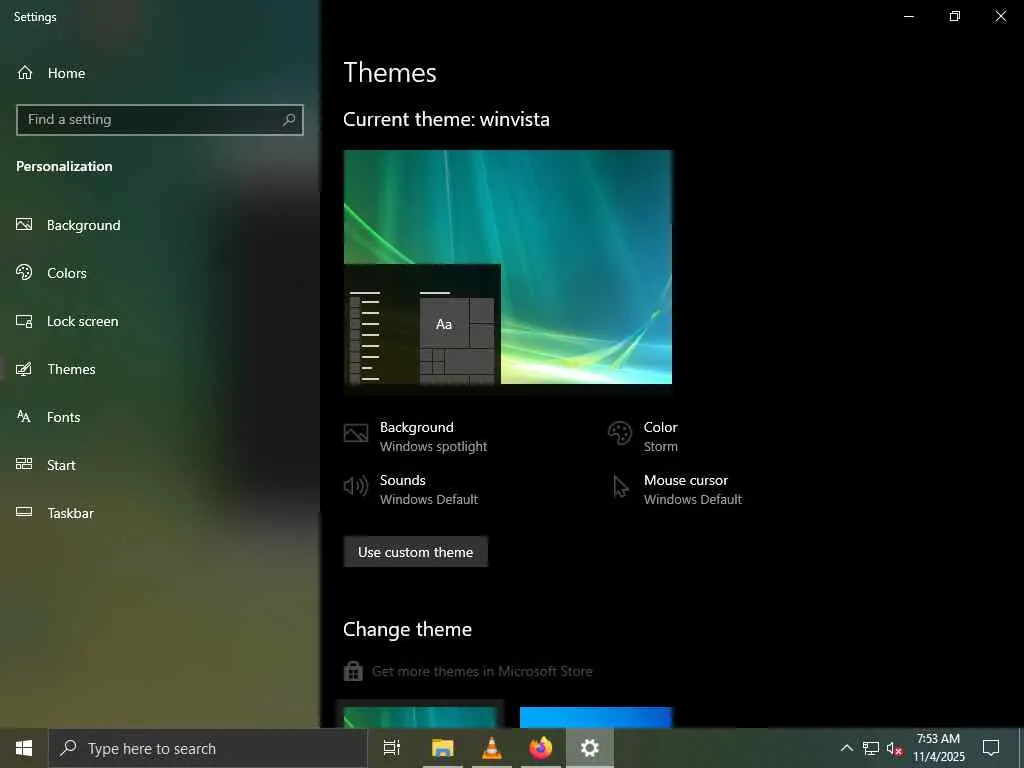Minimize the Settings window

908,16
